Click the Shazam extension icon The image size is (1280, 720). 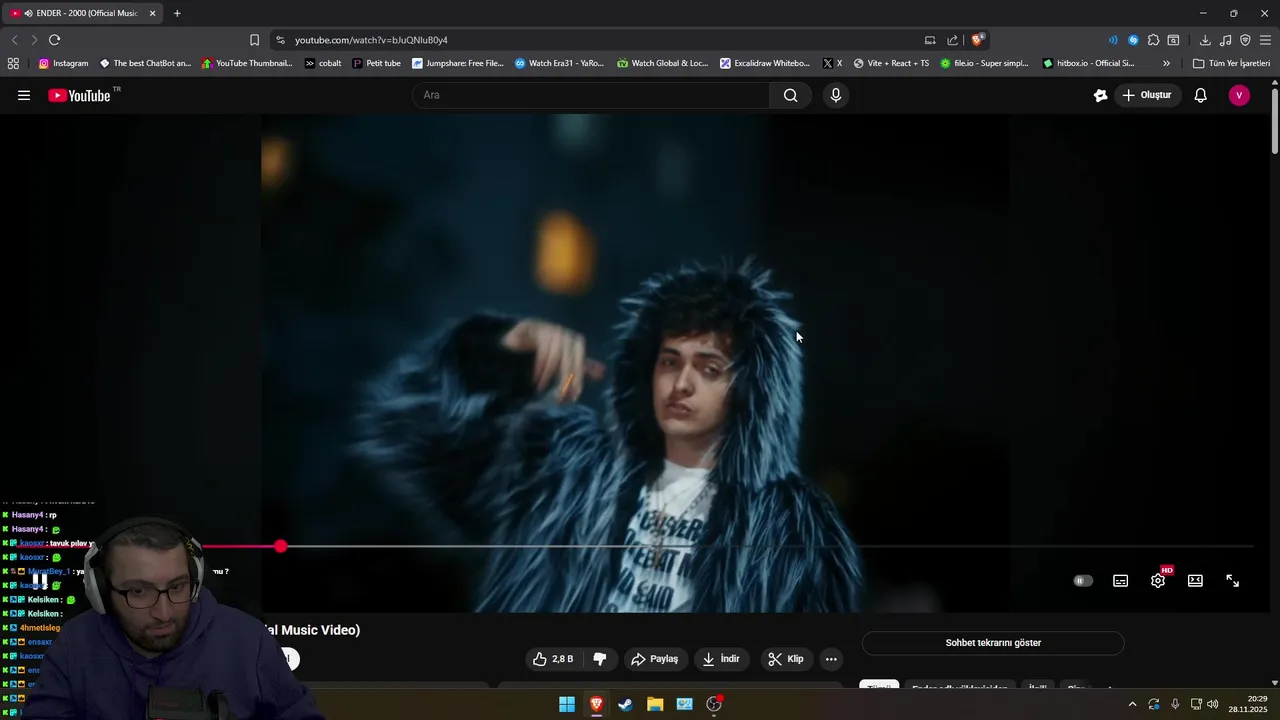point(1133,40)
